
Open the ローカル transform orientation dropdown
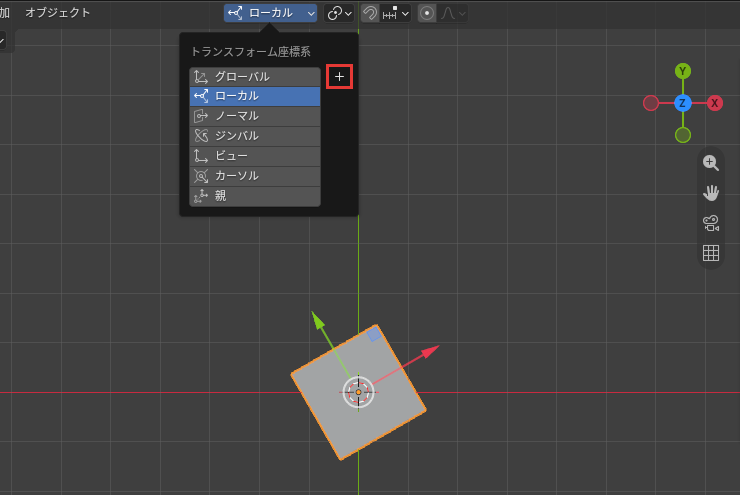[270, 13]
